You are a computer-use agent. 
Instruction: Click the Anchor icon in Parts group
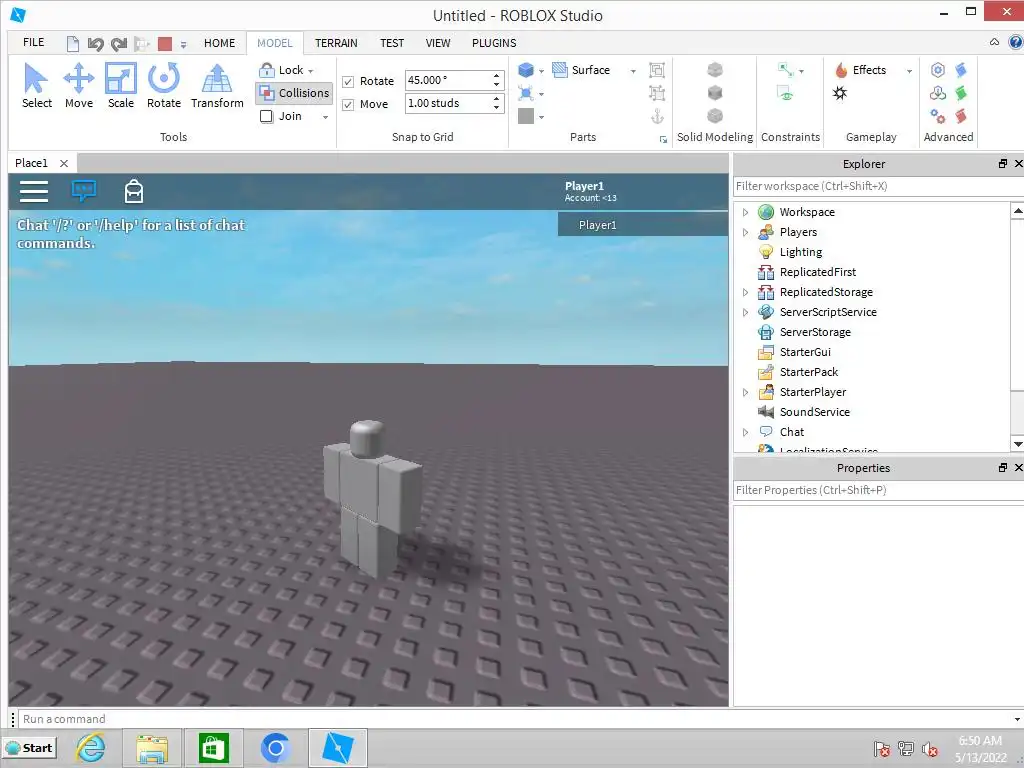pyautogui.click(x=657, y=116)
